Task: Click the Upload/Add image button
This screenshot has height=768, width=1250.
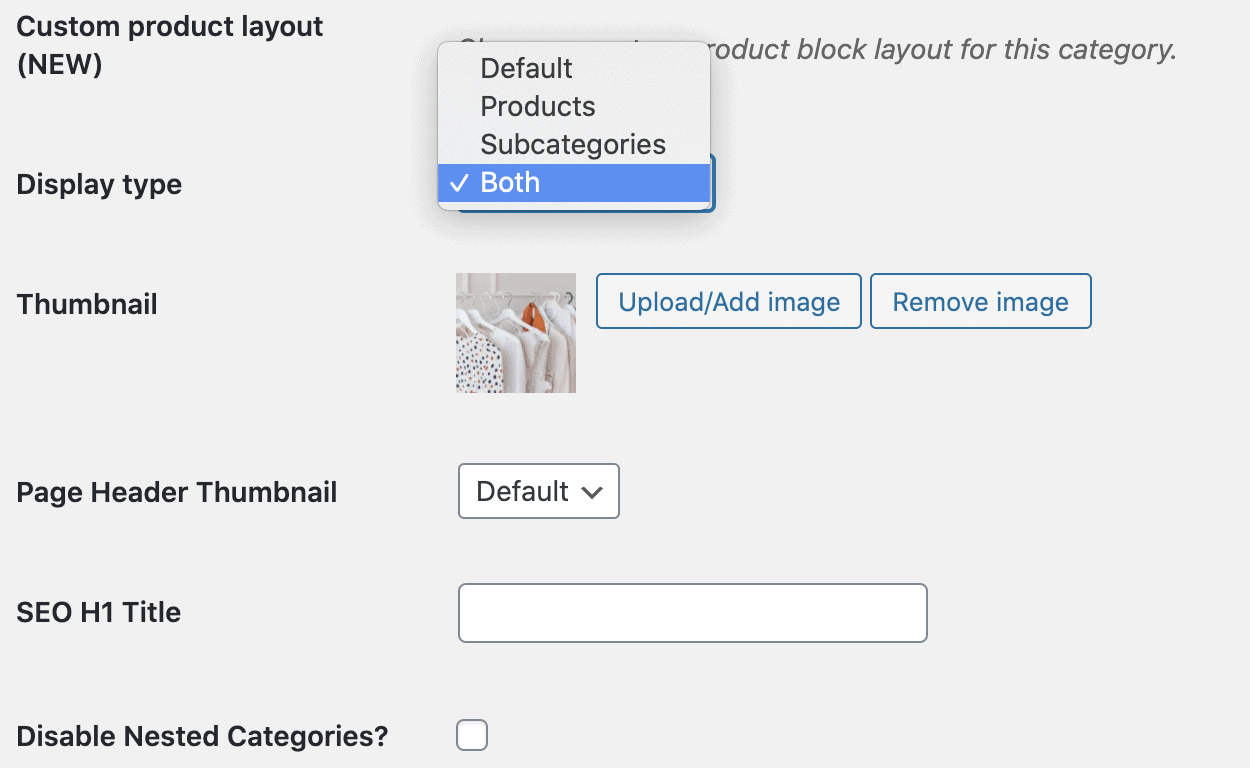Action: [x=728, y=301]
